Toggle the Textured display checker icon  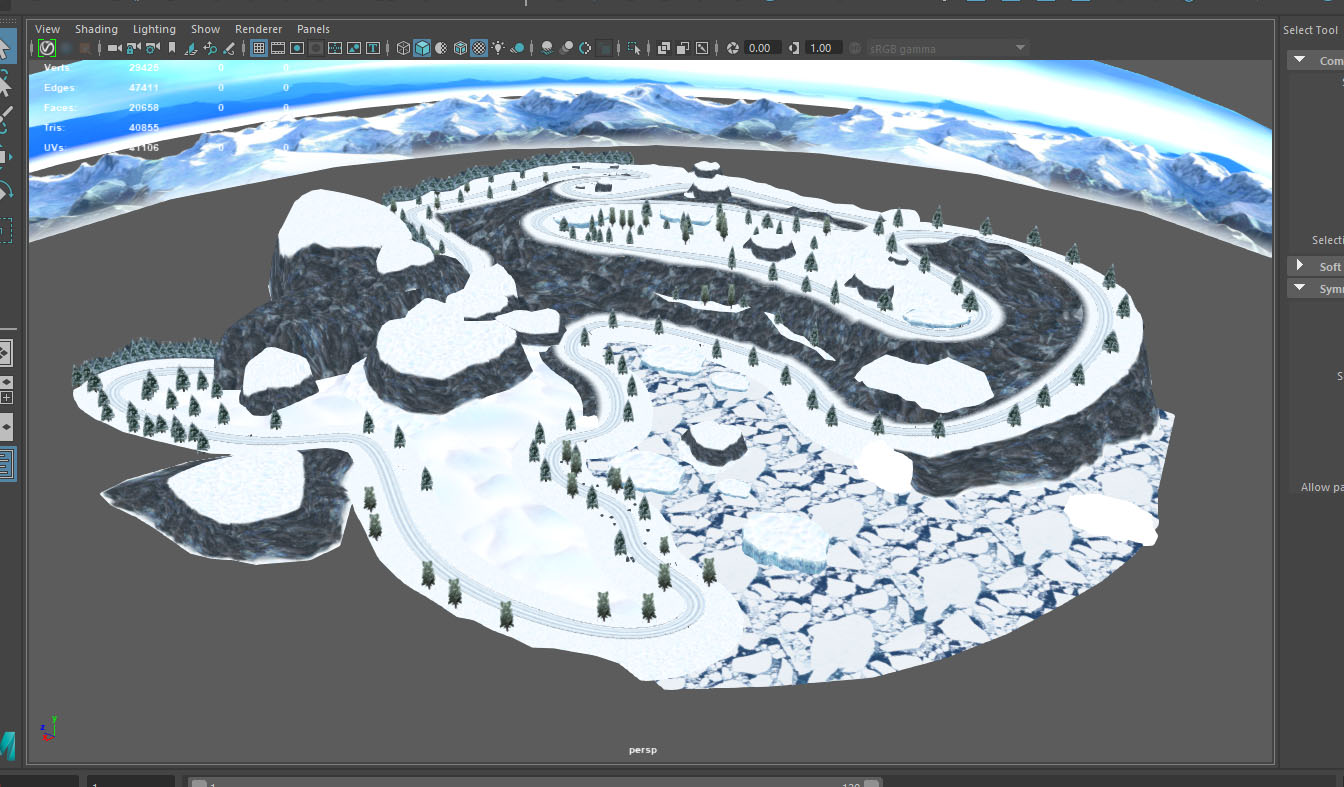(x=479, y=48)
